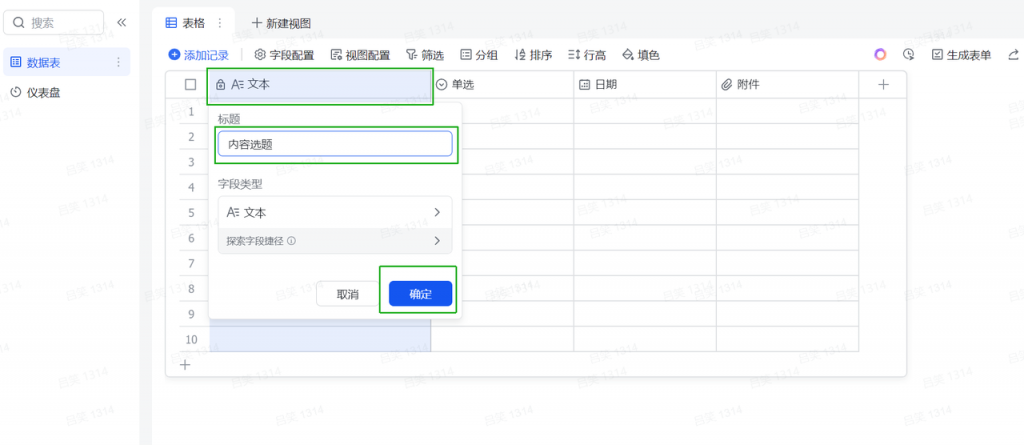Click the 日期 column cell in row 3
The height and width of the screenshot is (445, 1024).
click(645, 161)
